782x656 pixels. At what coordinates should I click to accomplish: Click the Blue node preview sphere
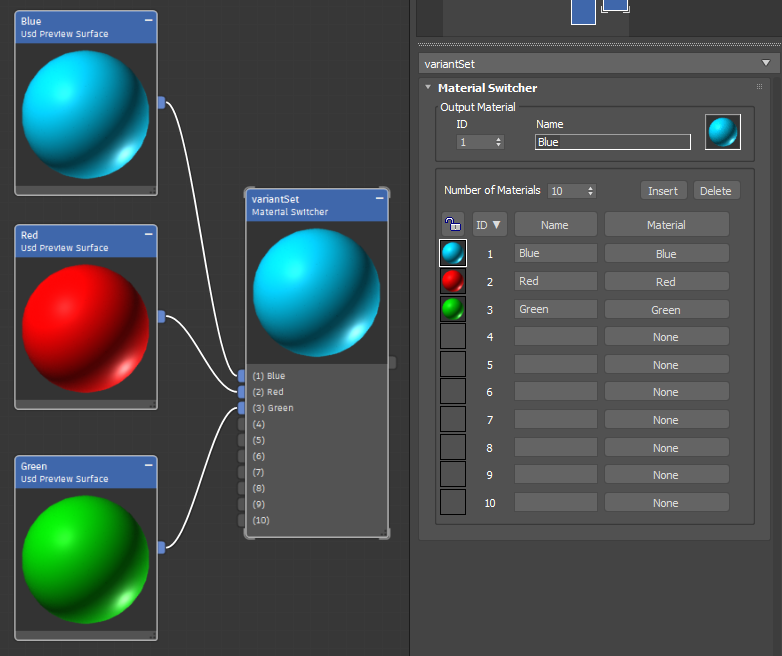pos(86,114)
